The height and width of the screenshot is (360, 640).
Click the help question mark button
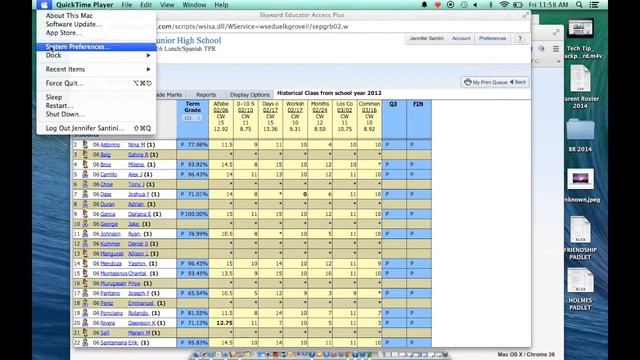click(x=520, y=38)
